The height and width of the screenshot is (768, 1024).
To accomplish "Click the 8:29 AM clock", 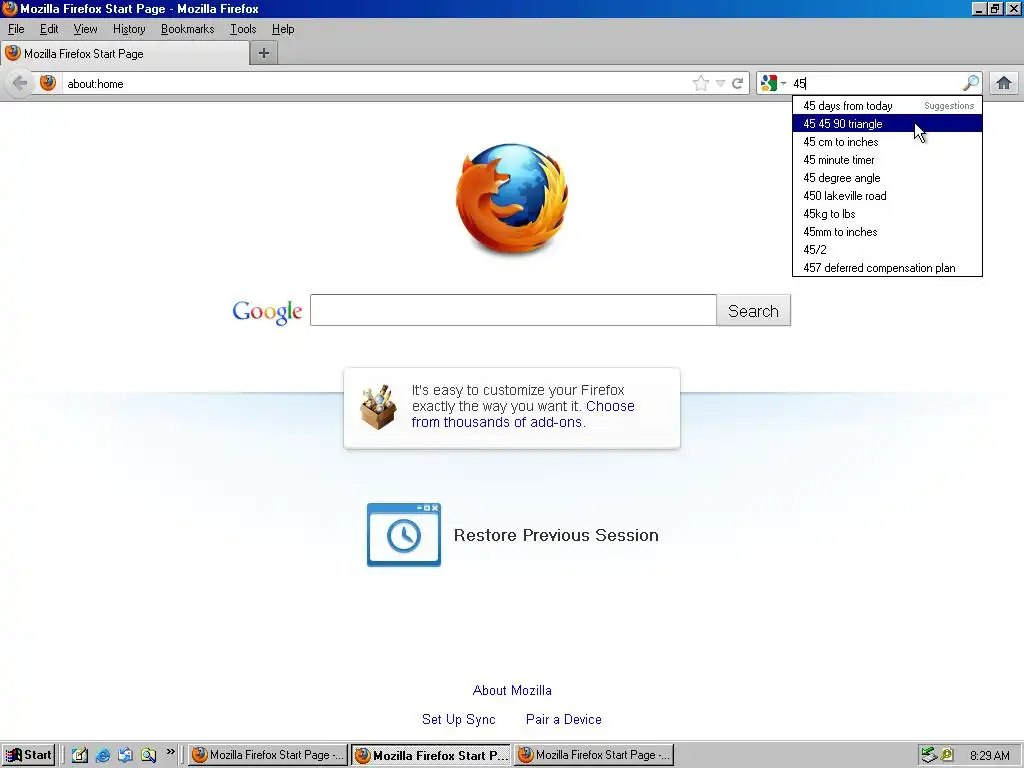I will 989,756.
